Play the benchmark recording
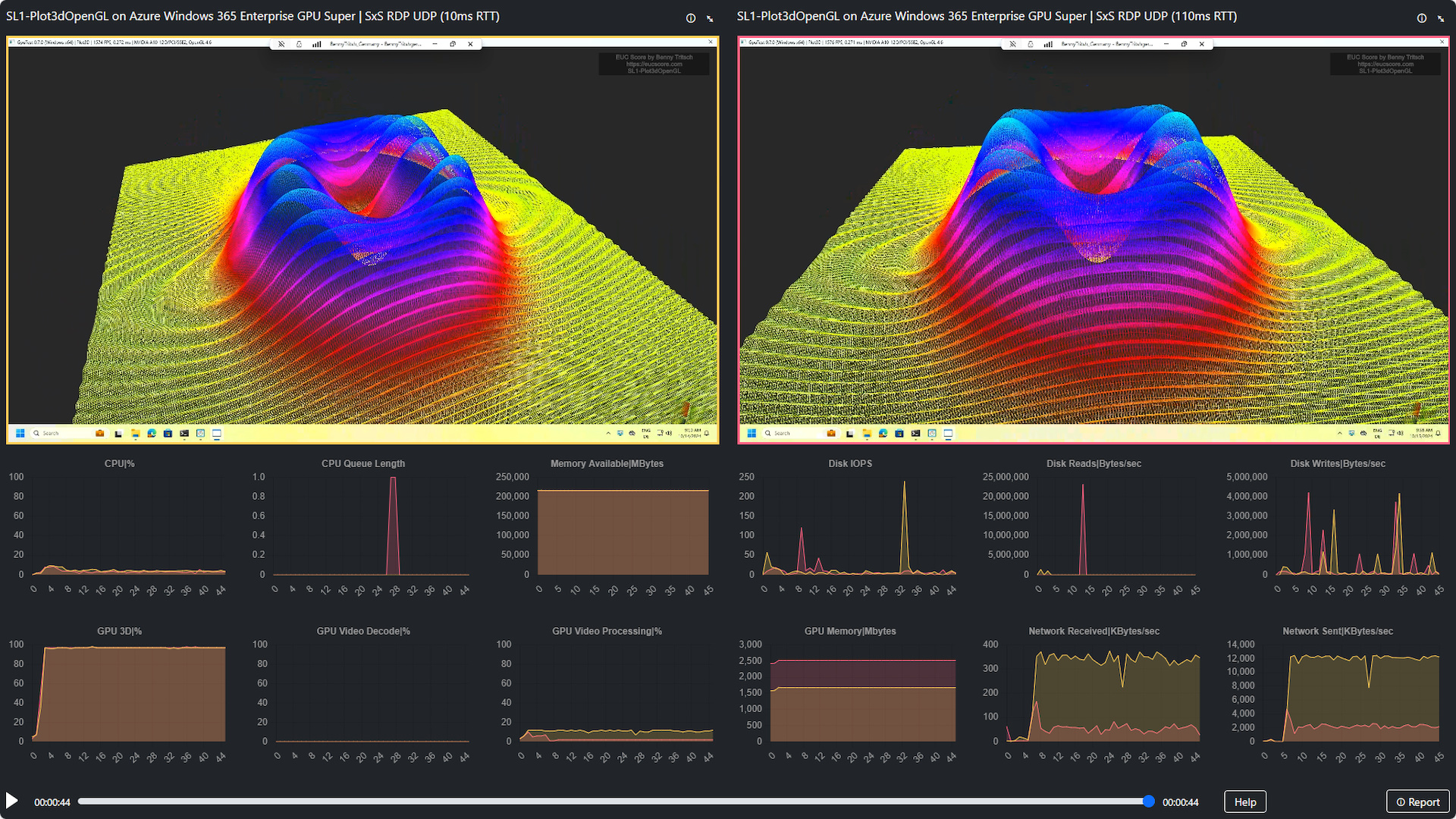Image resolution: width=1456 pixels, height=819 pixels. (11, 801)
